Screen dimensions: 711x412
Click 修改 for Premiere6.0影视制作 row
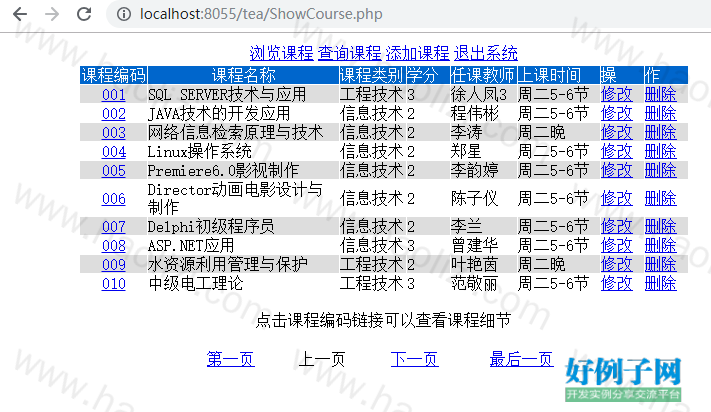coord(616,171)
